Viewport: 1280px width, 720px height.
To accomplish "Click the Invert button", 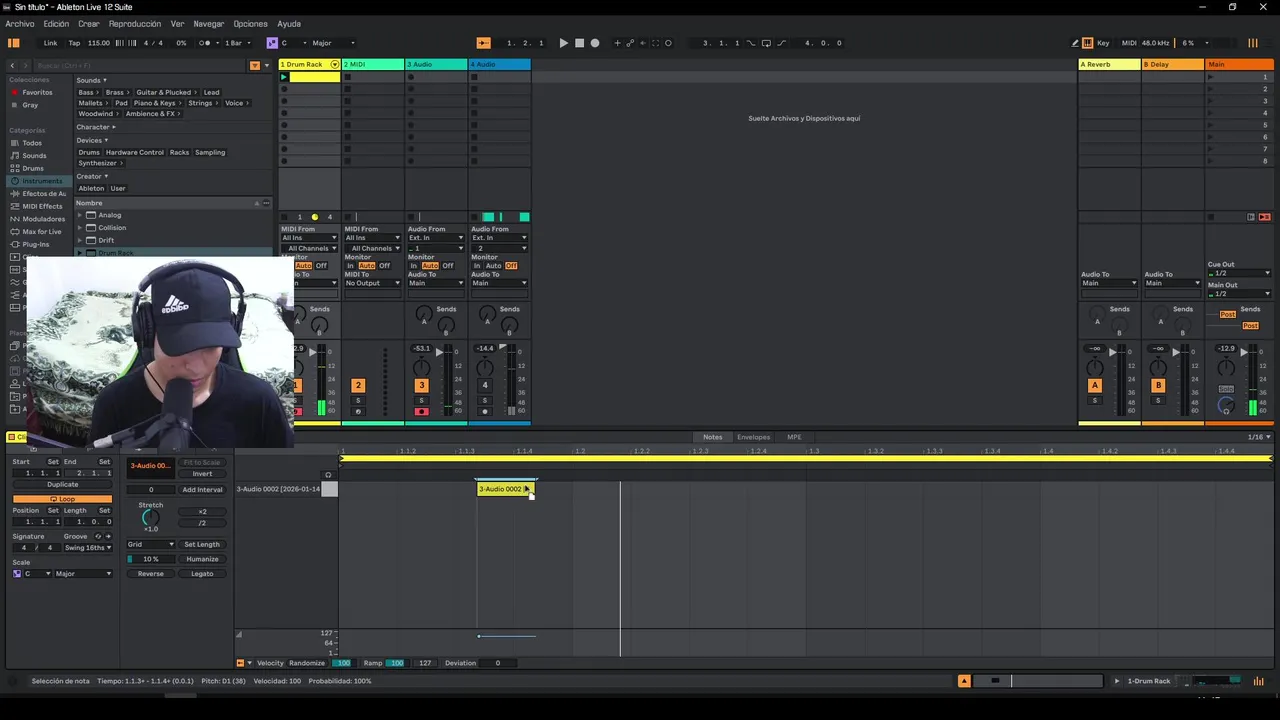I will click(x=202, y=474).
